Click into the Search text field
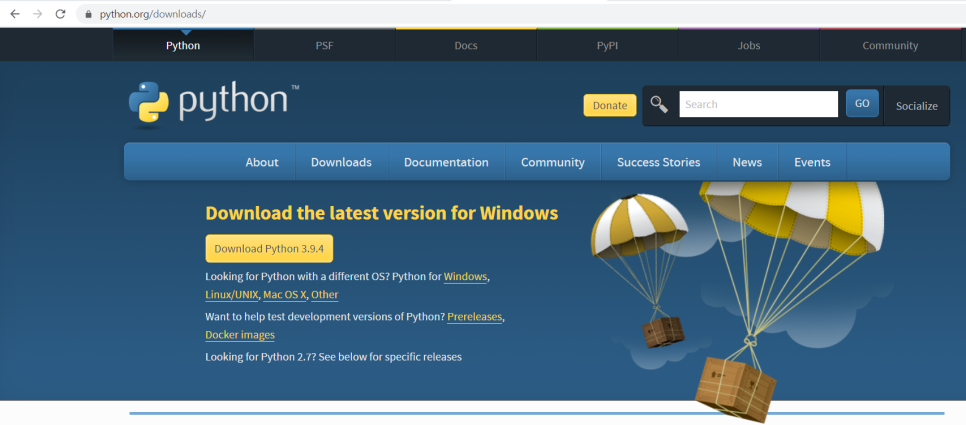This screenshot has width=966, height=425. 758,104
